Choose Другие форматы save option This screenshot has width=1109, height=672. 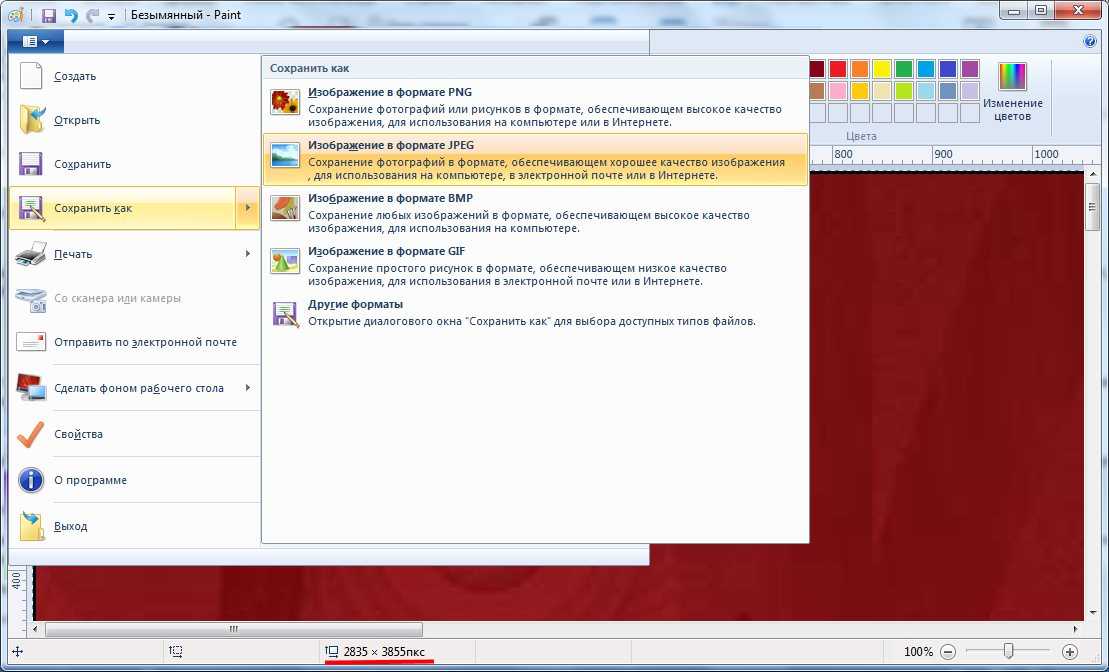[535, 313]
